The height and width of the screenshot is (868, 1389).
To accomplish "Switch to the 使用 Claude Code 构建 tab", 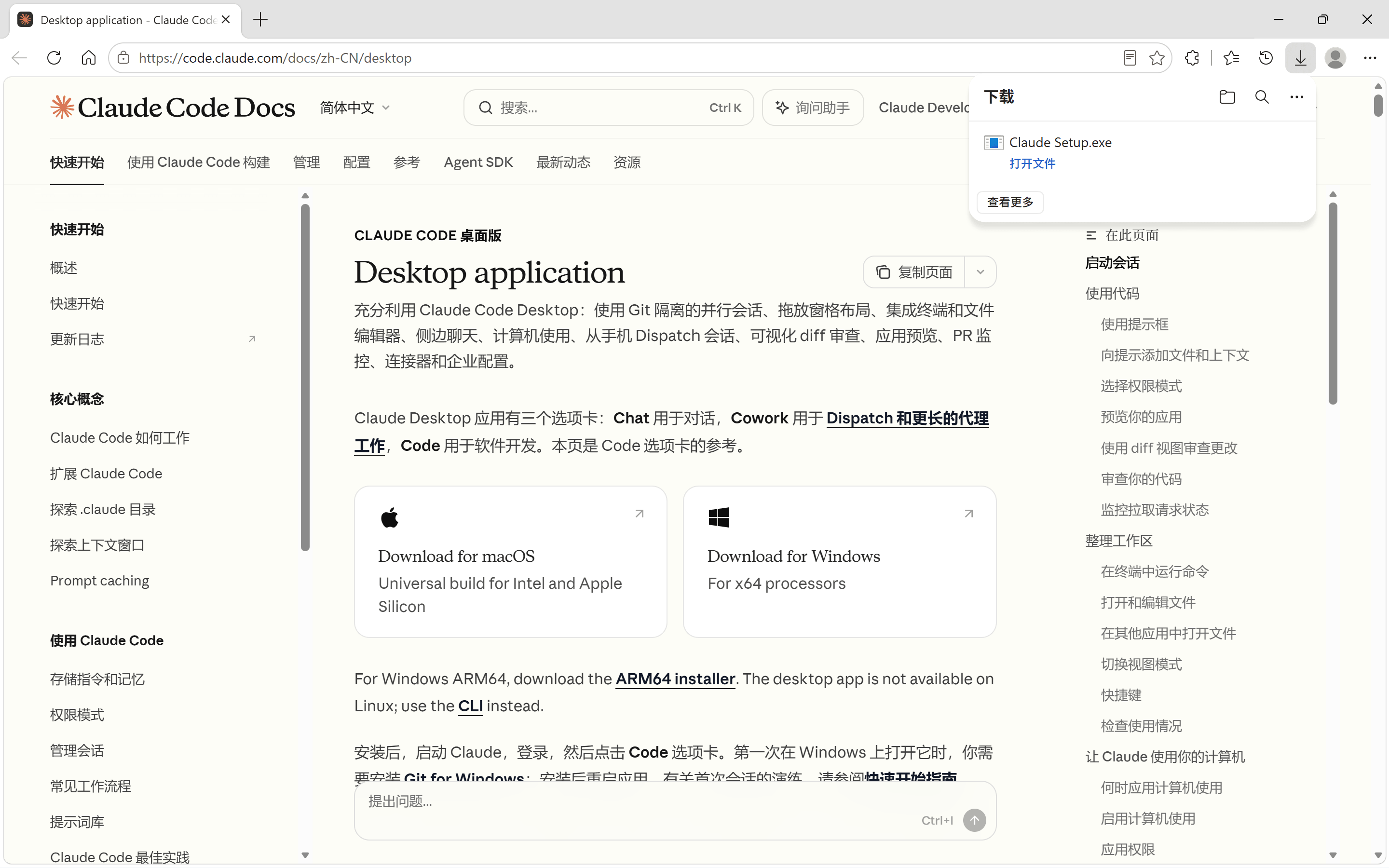I will click(199, 163).
